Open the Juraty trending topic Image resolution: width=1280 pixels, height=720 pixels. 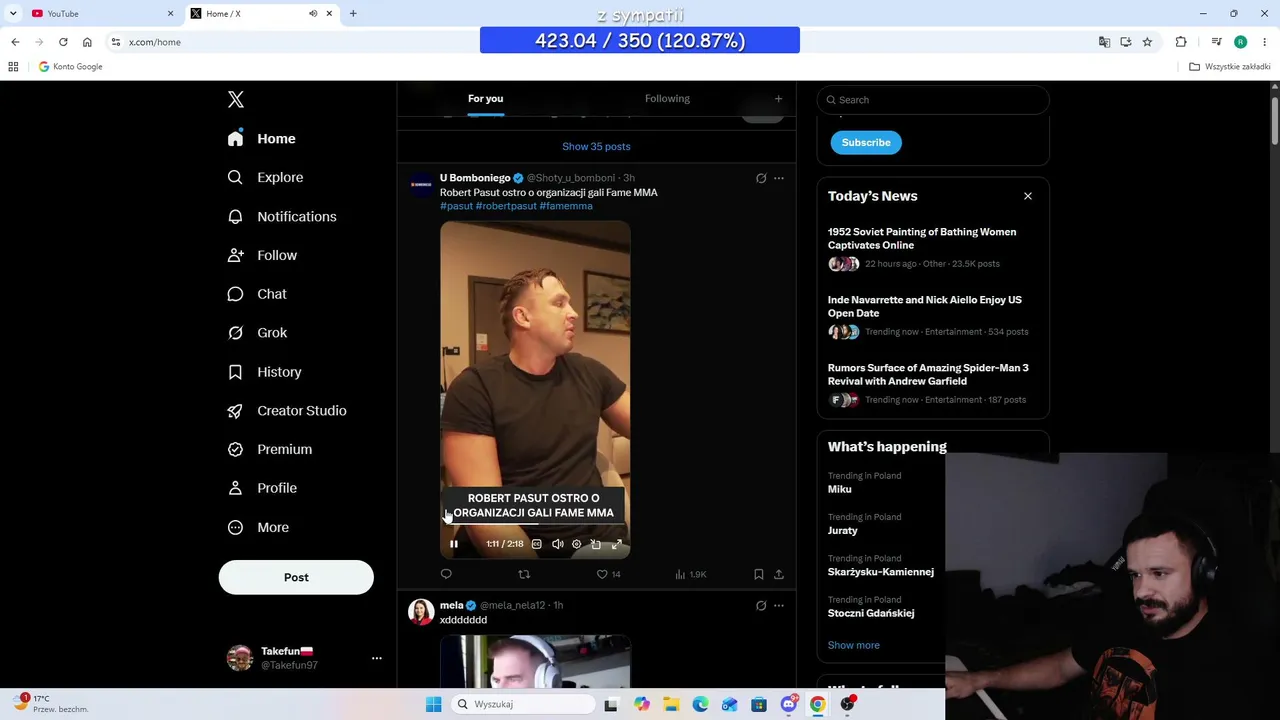(x=843, y=530)
